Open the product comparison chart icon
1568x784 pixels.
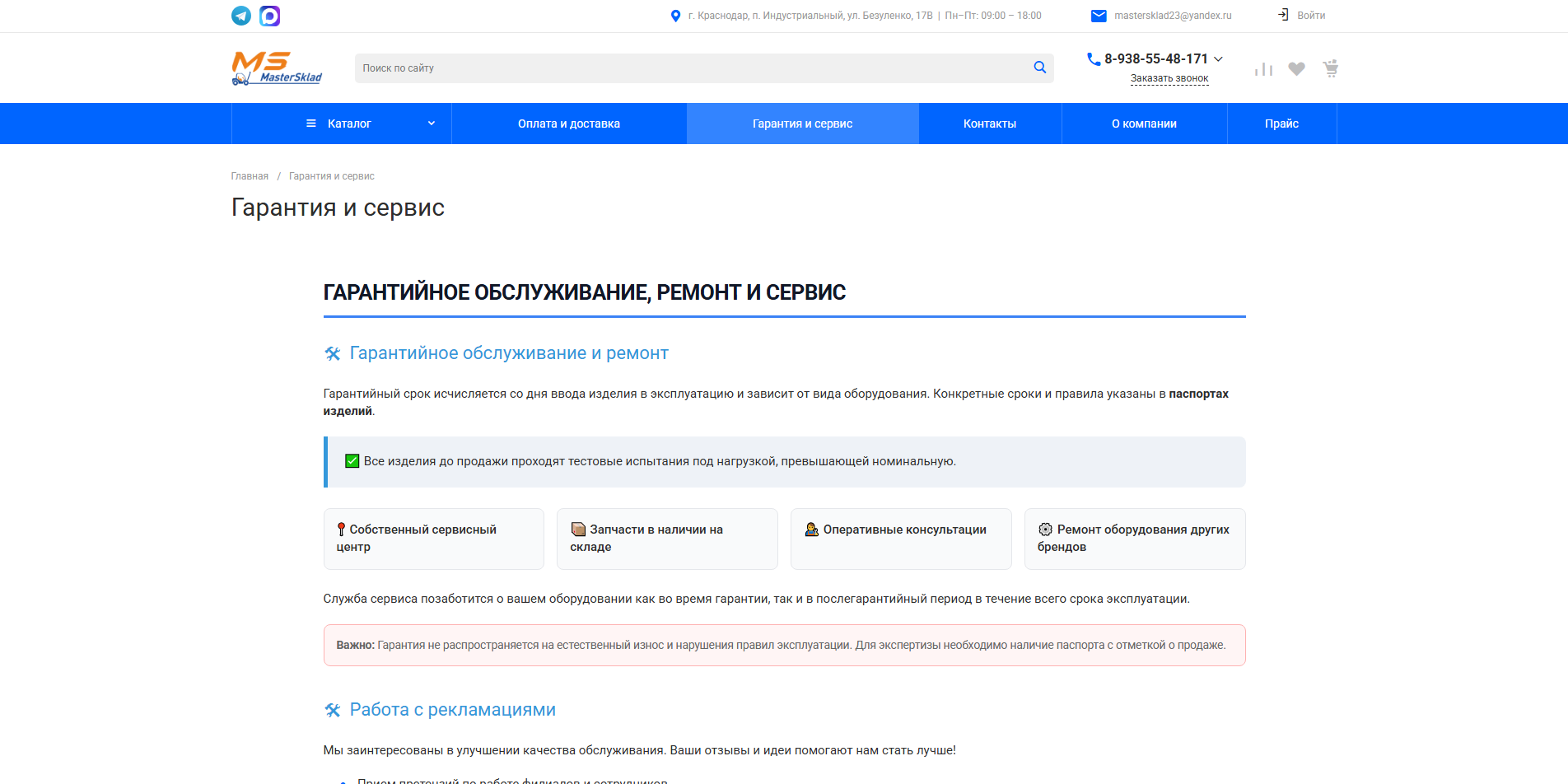[1263, 69]
